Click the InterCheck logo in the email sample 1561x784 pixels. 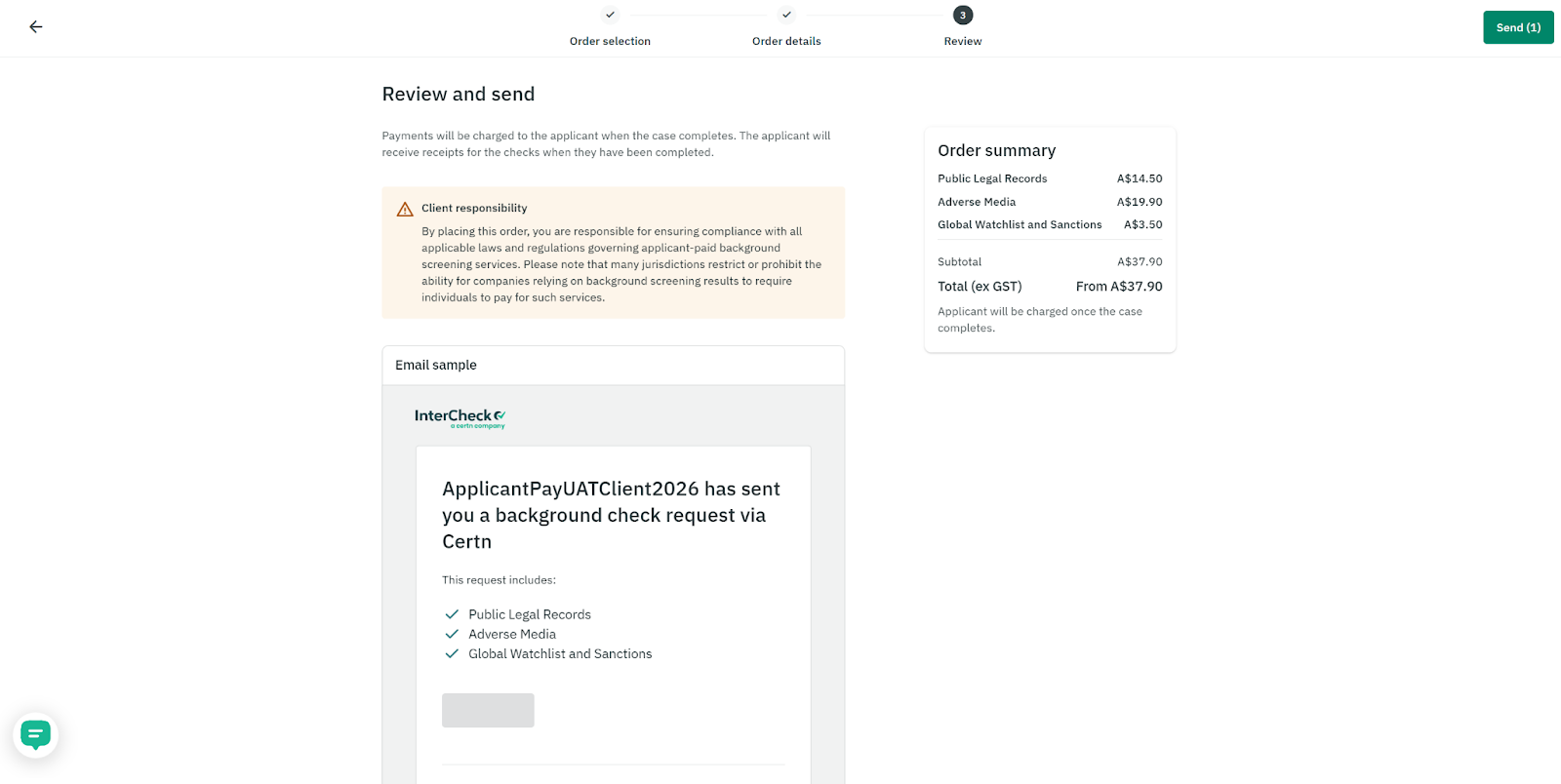(x=460, y=418)
